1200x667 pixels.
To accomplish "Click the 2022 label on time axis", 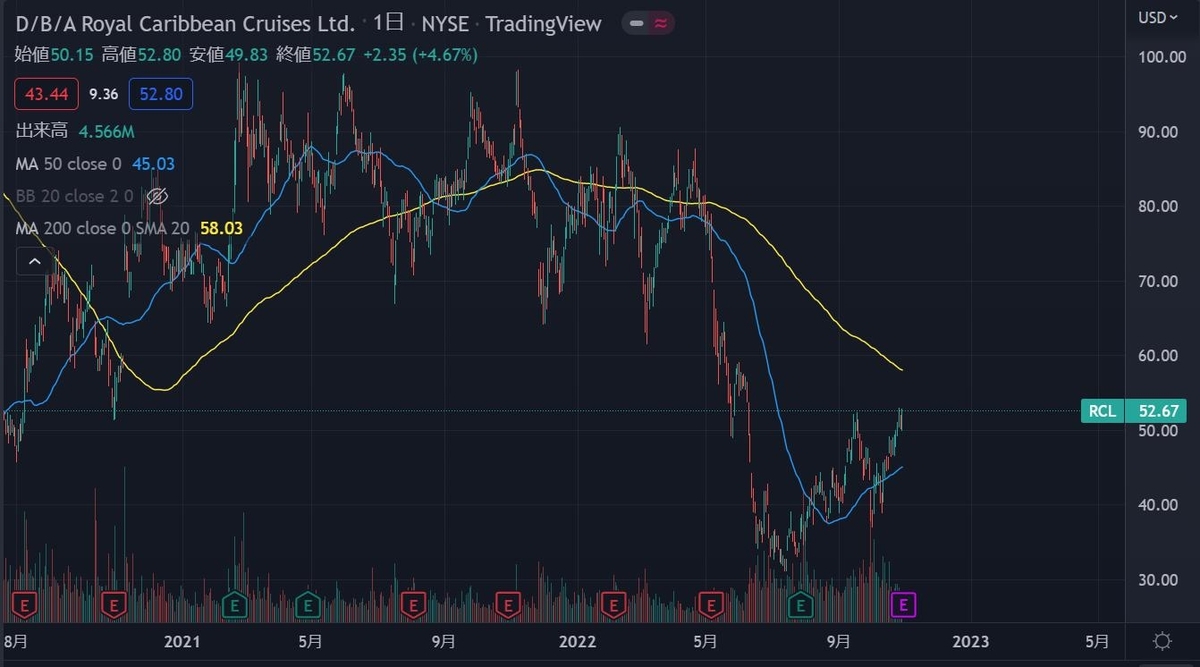I will pyautogui.click(x=578, y=641).
